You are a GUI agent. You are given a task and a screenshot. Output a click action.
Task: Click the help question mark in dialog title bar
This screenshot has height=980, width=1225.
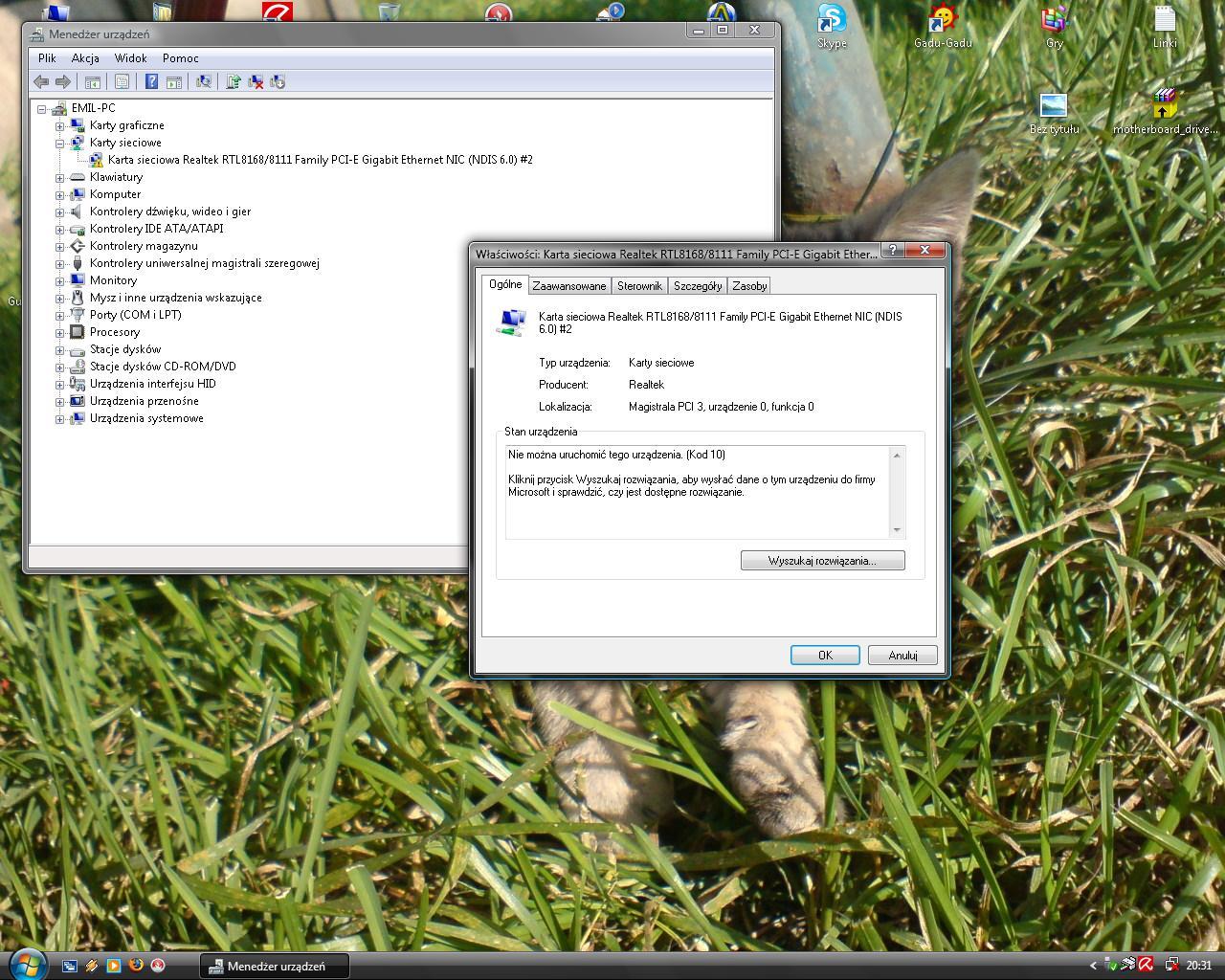coord(893,250)
